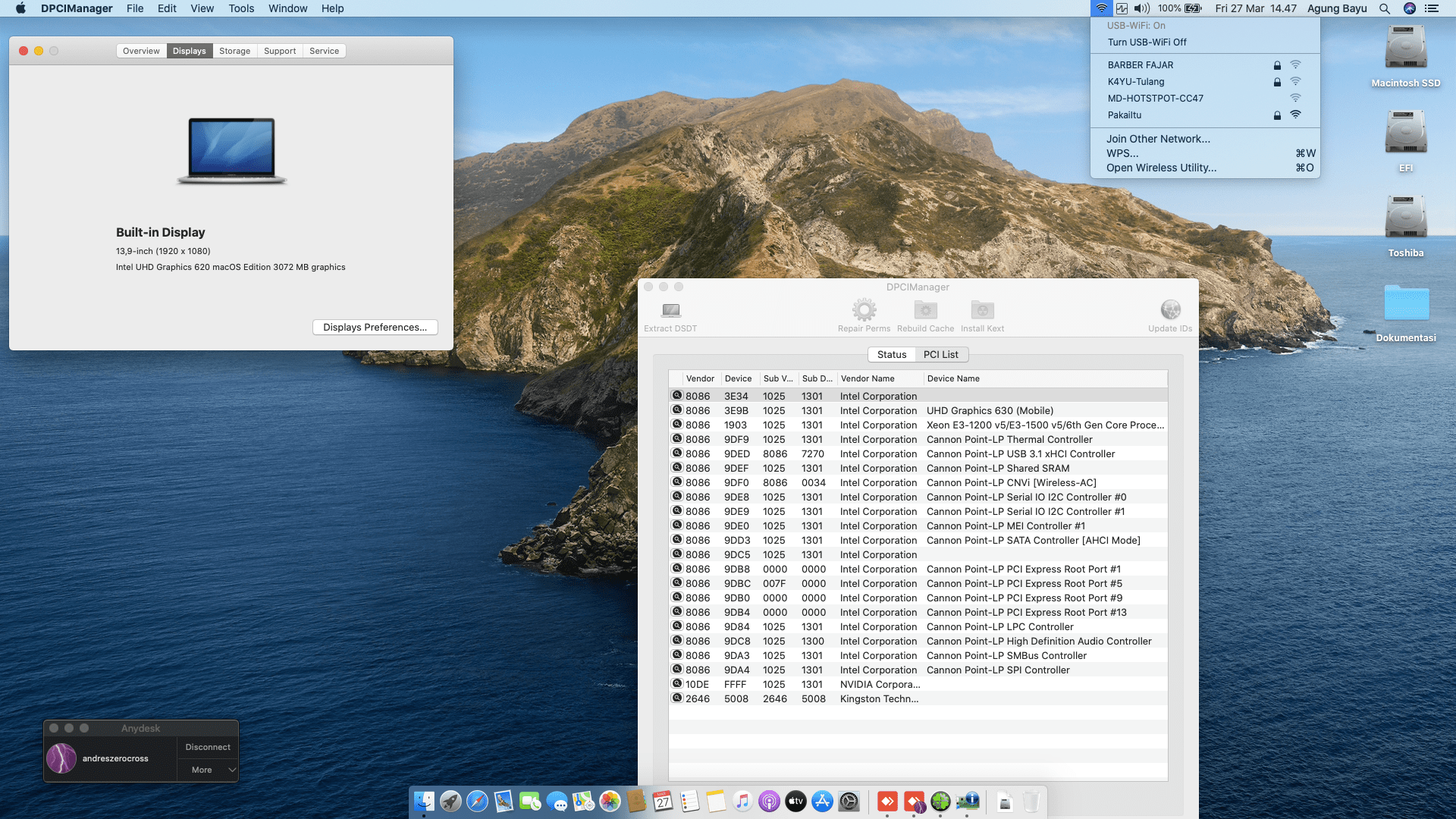The height and width of the screenshot is (819, 1456).
Task: Select the UHD Graphics 630 (Mobile) row
Action: click(x=990, y=410)
